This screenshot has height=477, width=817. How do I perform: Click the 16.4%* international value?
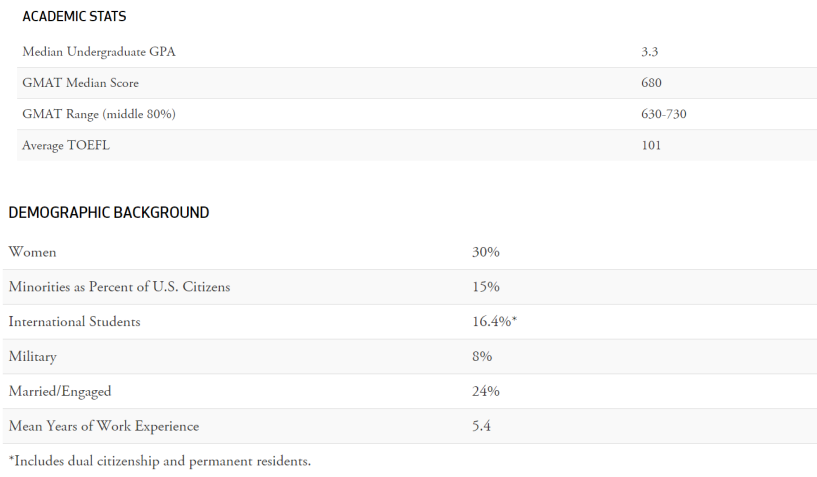click(x=494, y=322)
